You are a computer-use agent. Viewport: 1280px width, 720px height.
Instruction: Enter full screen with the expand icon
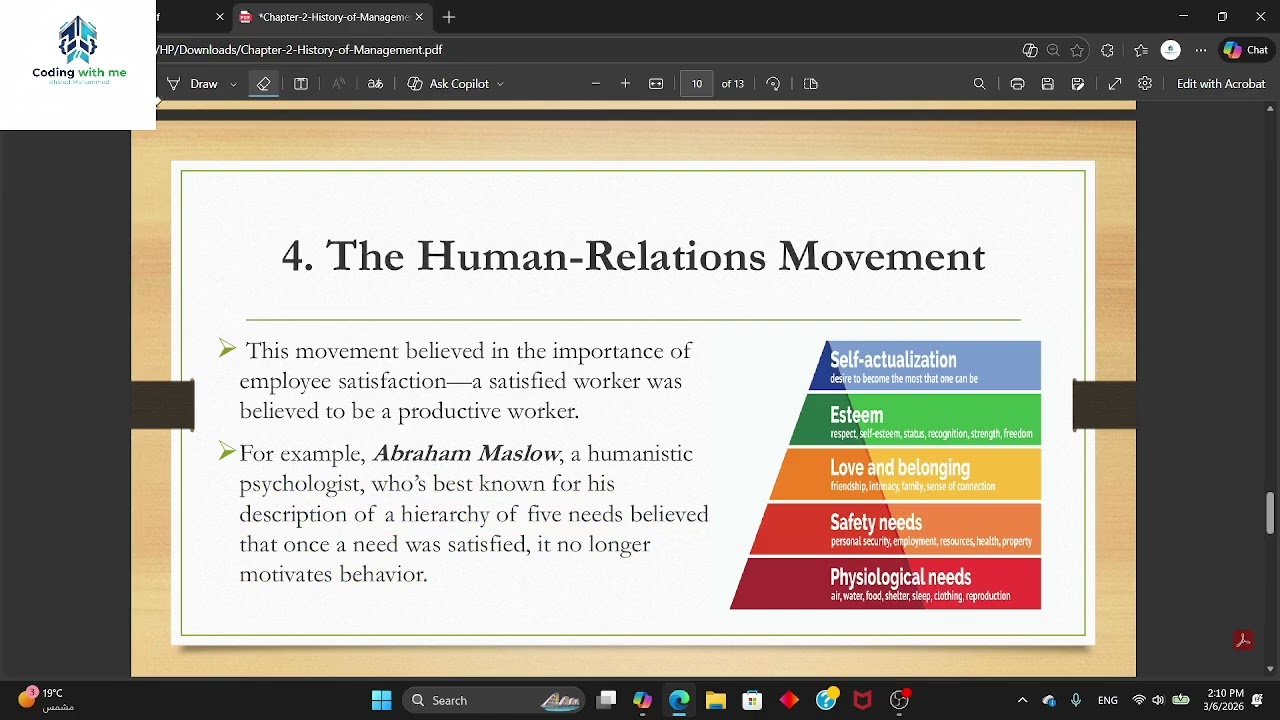(1115, 84)
